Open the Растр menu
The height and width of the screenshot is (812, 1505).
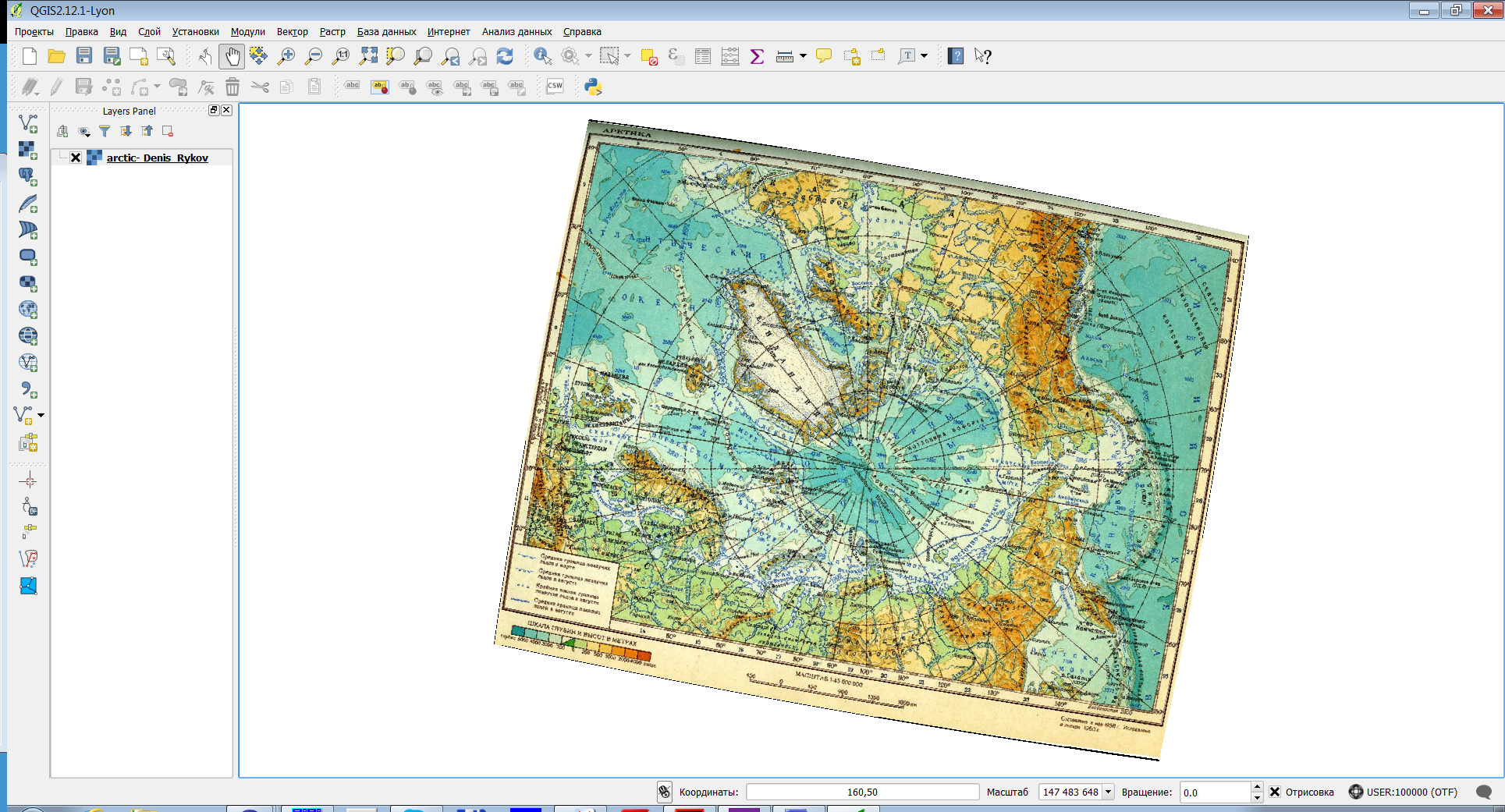pos(332,32)
